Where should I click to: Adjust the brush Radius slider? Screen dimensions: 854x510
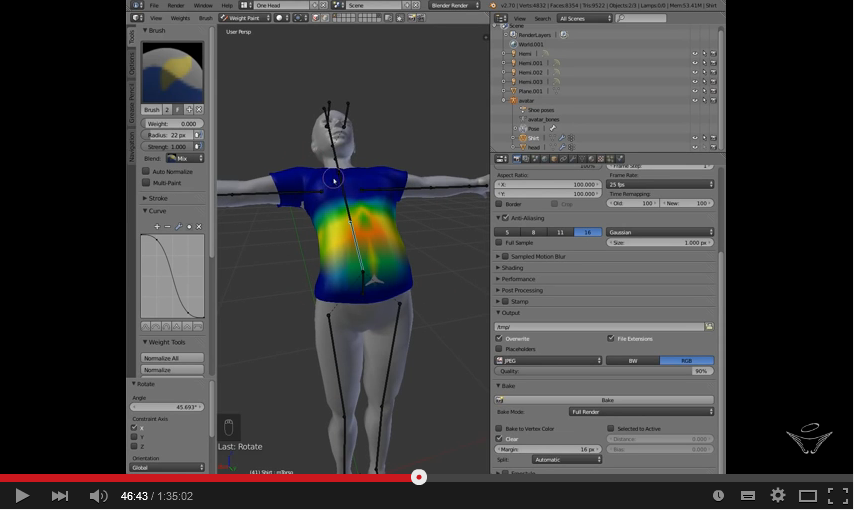pos(167,135)
